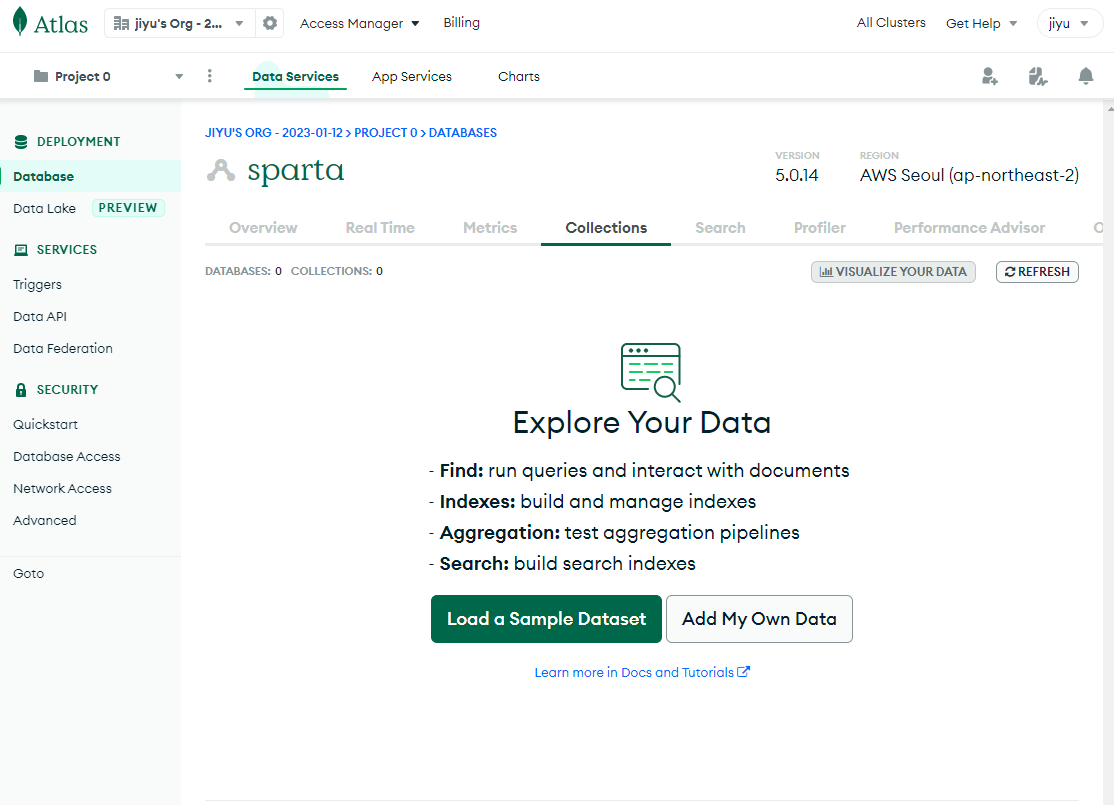Open security Quickstart
Image resolution: width=1114 pixels, height=805 pixels.
coord(45,424)
